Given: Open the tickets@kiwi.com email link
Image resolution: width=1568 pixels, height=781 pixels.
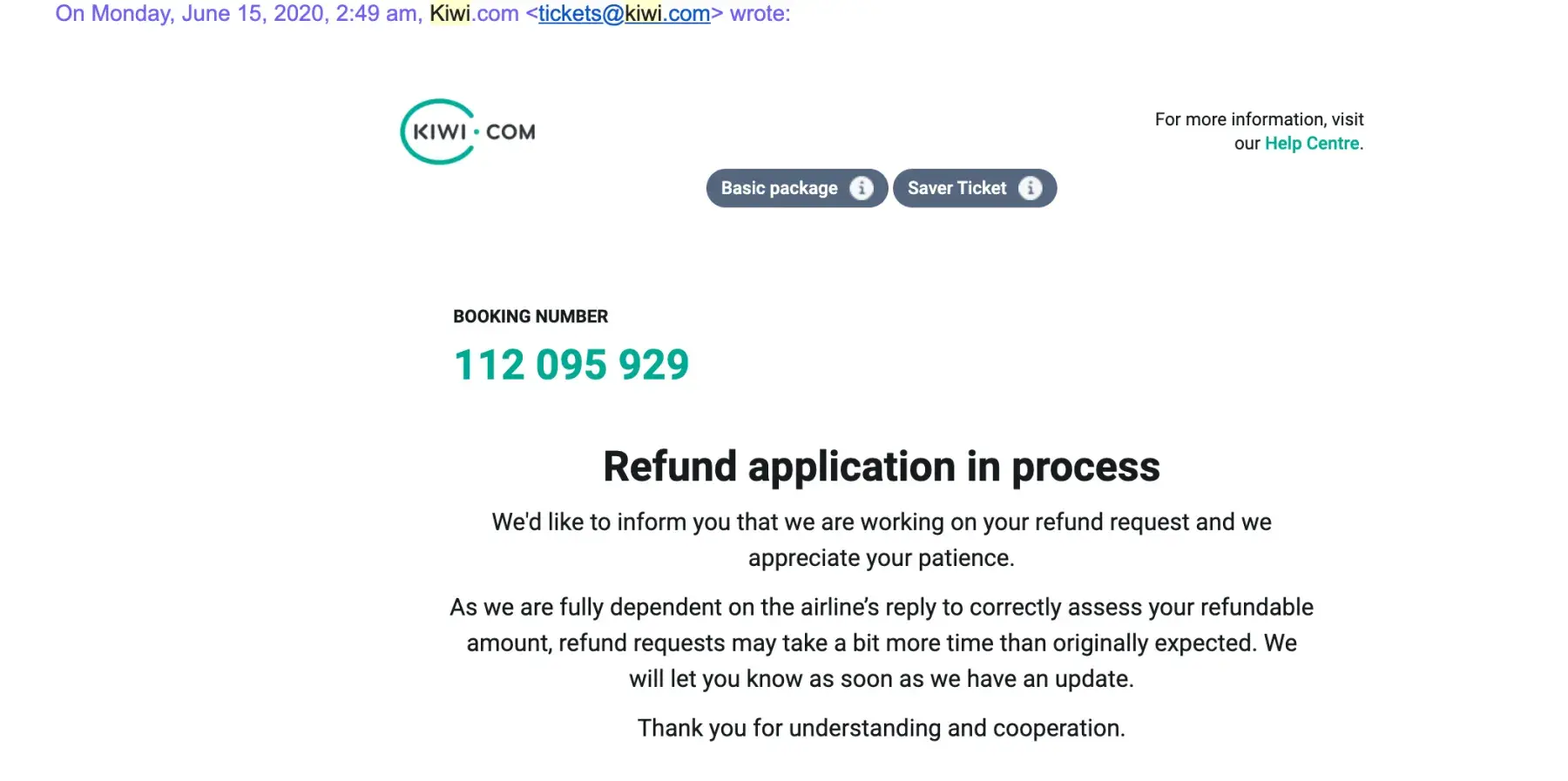Looking at the screenshot, I should click(x=624, y=14).
